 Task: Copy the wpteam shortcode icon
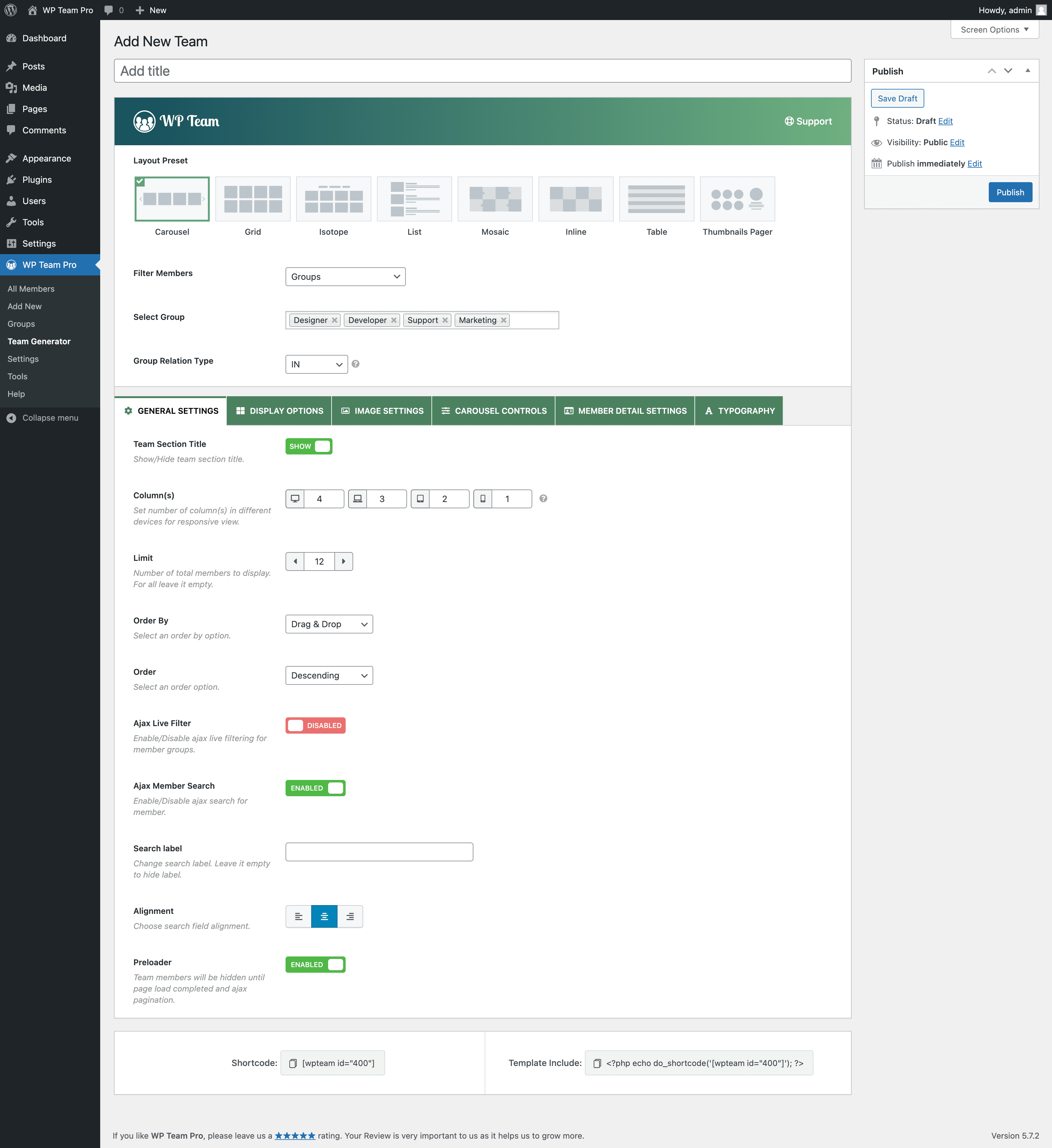tap(293, 1063)
